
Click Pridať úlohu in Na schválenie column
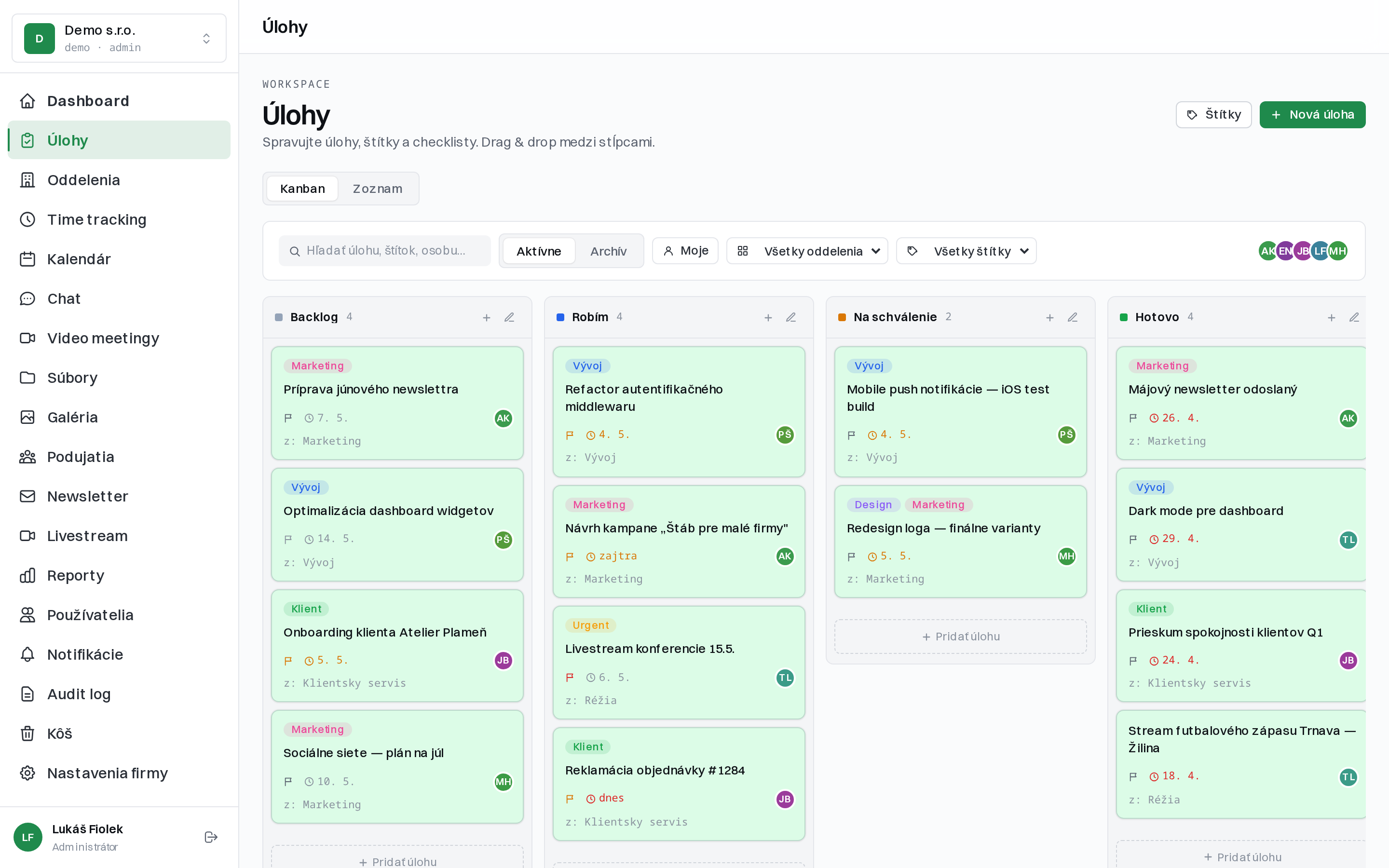coord(960,636)
